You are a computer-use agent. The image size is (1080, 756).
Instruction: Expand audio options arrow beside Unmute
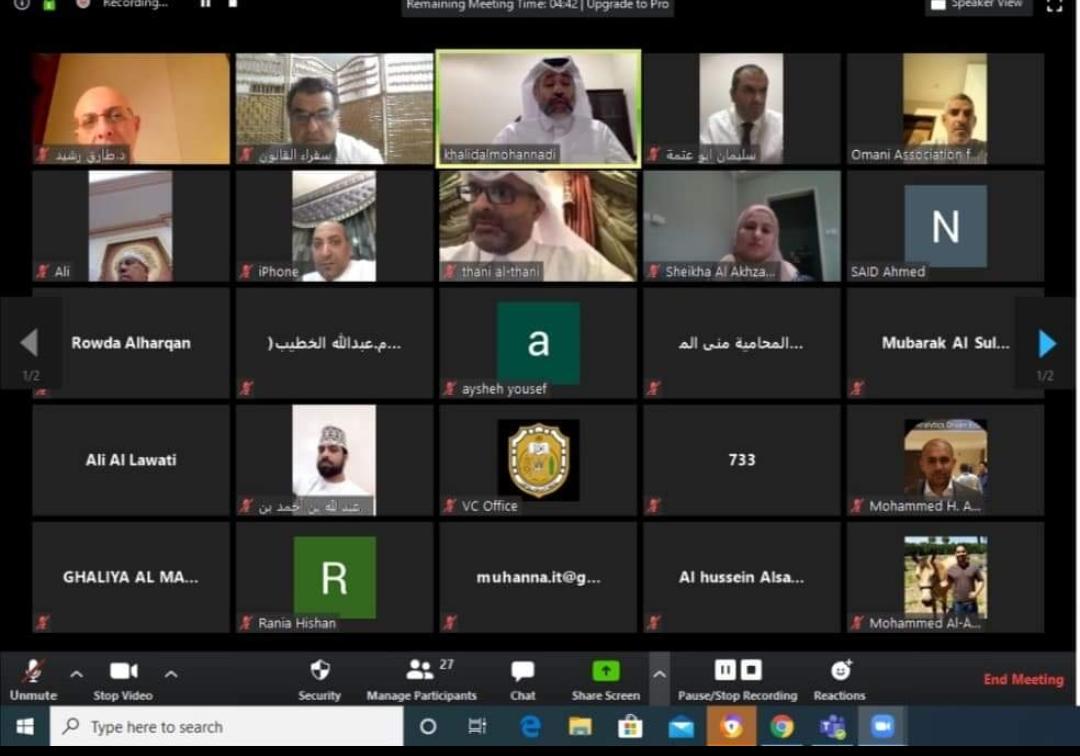tap(76, 673)
